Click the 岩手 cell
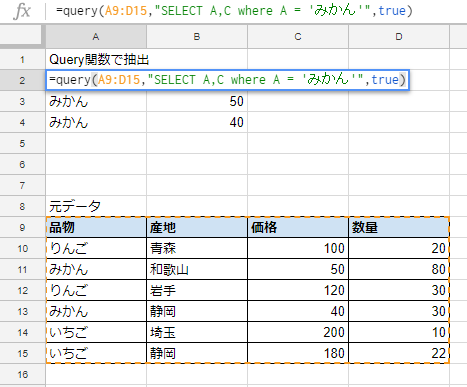The height and width of the screenshot is (387, 467). pos(197,290)
